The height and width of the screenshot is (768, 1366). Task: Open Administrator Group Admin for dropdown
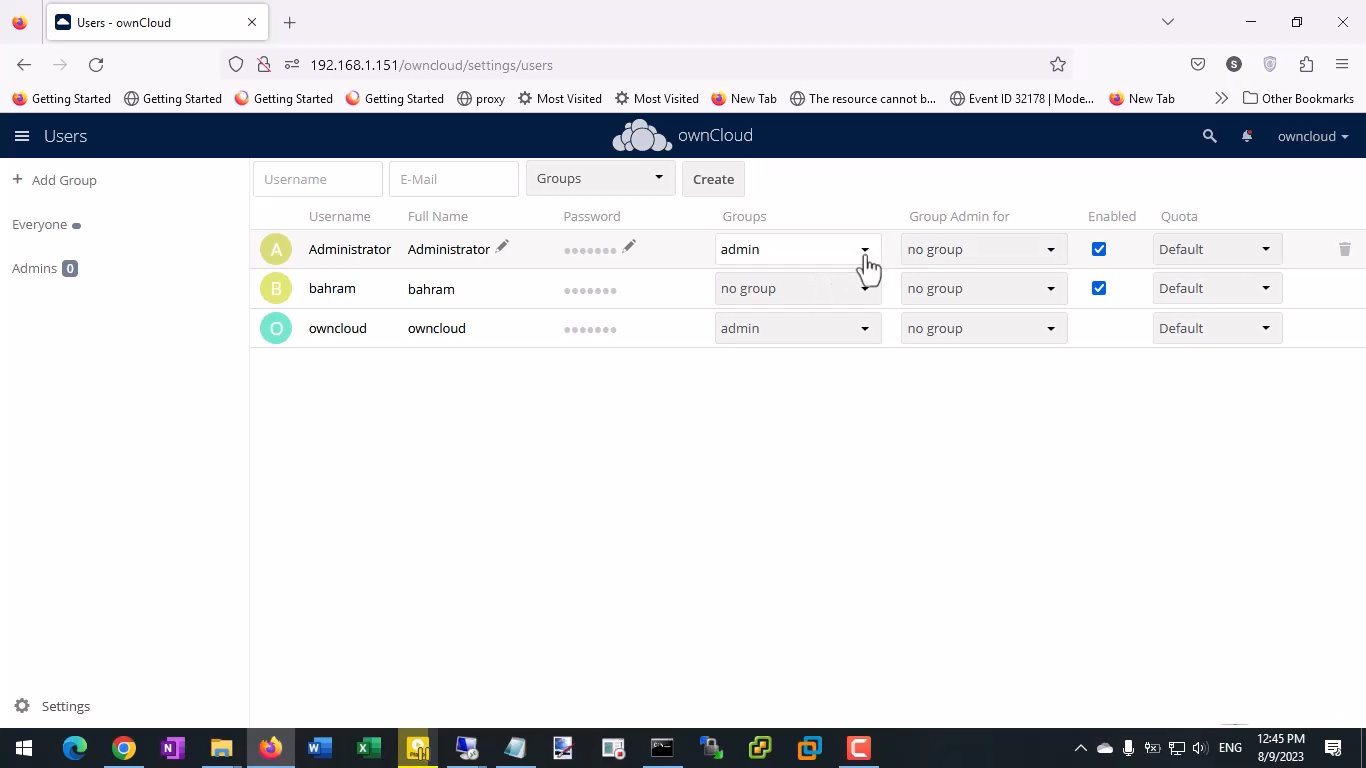pyautogui.click(x=984, y=249)
